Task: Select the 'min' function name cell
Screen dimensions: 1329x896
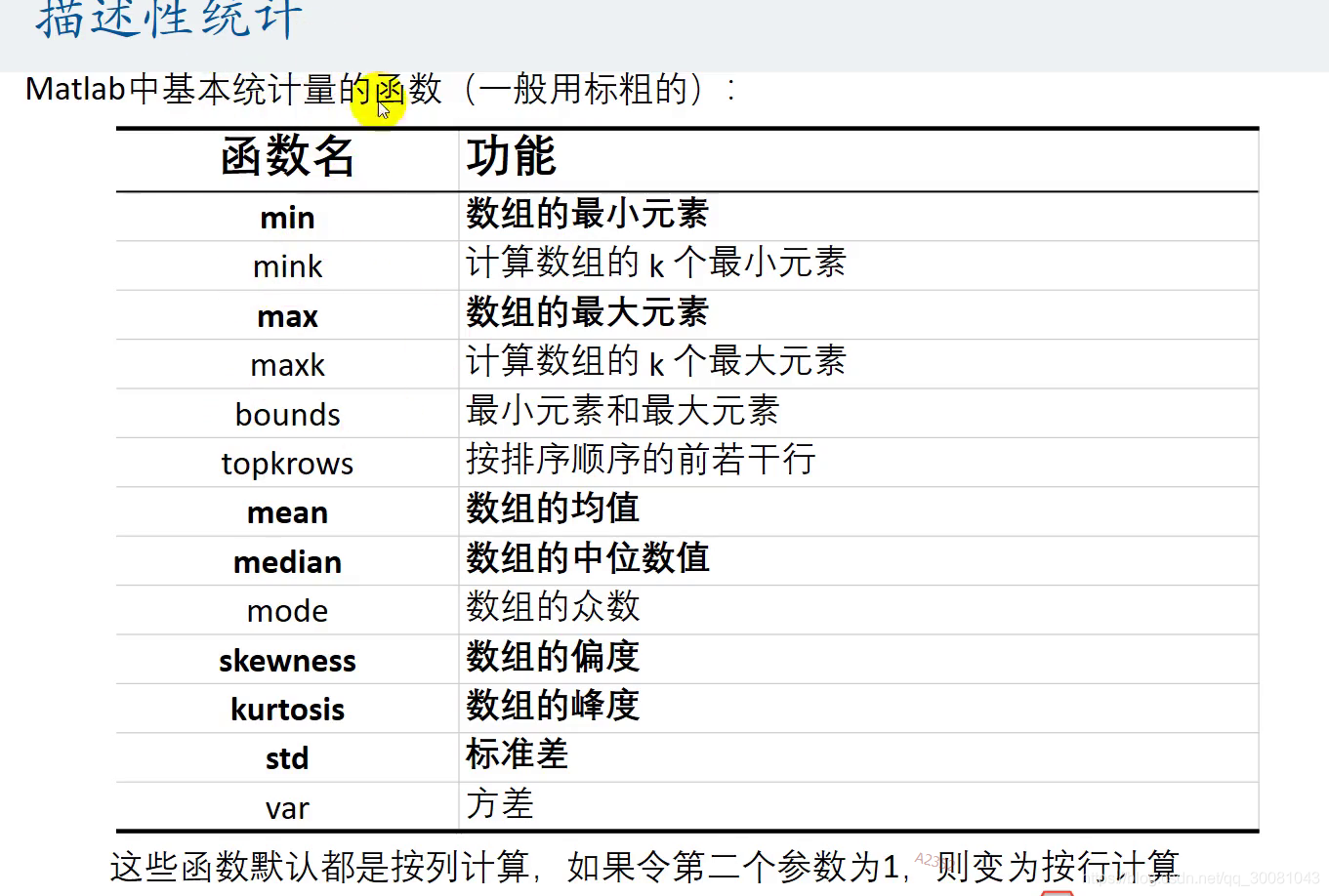Action: (x=288, y=218)
